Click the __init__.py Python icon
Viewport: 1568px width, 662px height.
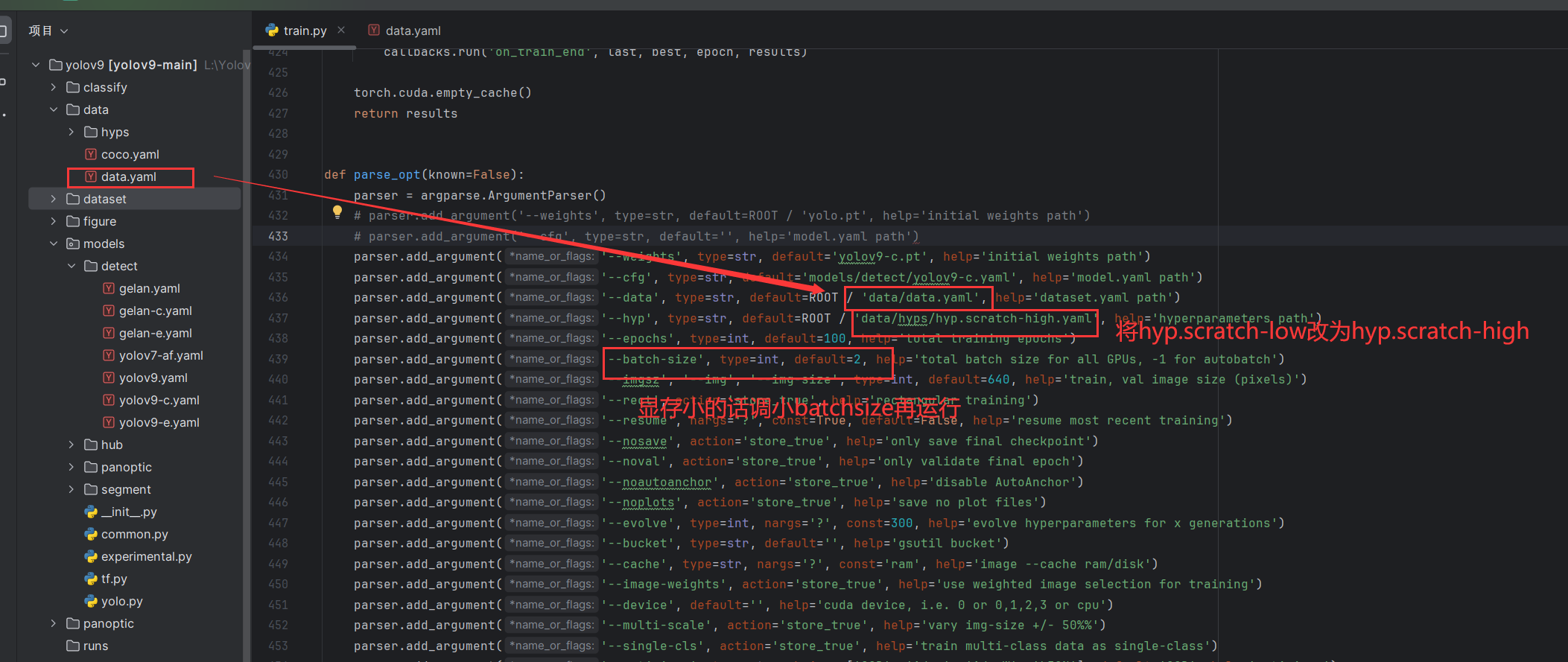coord(91,512)
